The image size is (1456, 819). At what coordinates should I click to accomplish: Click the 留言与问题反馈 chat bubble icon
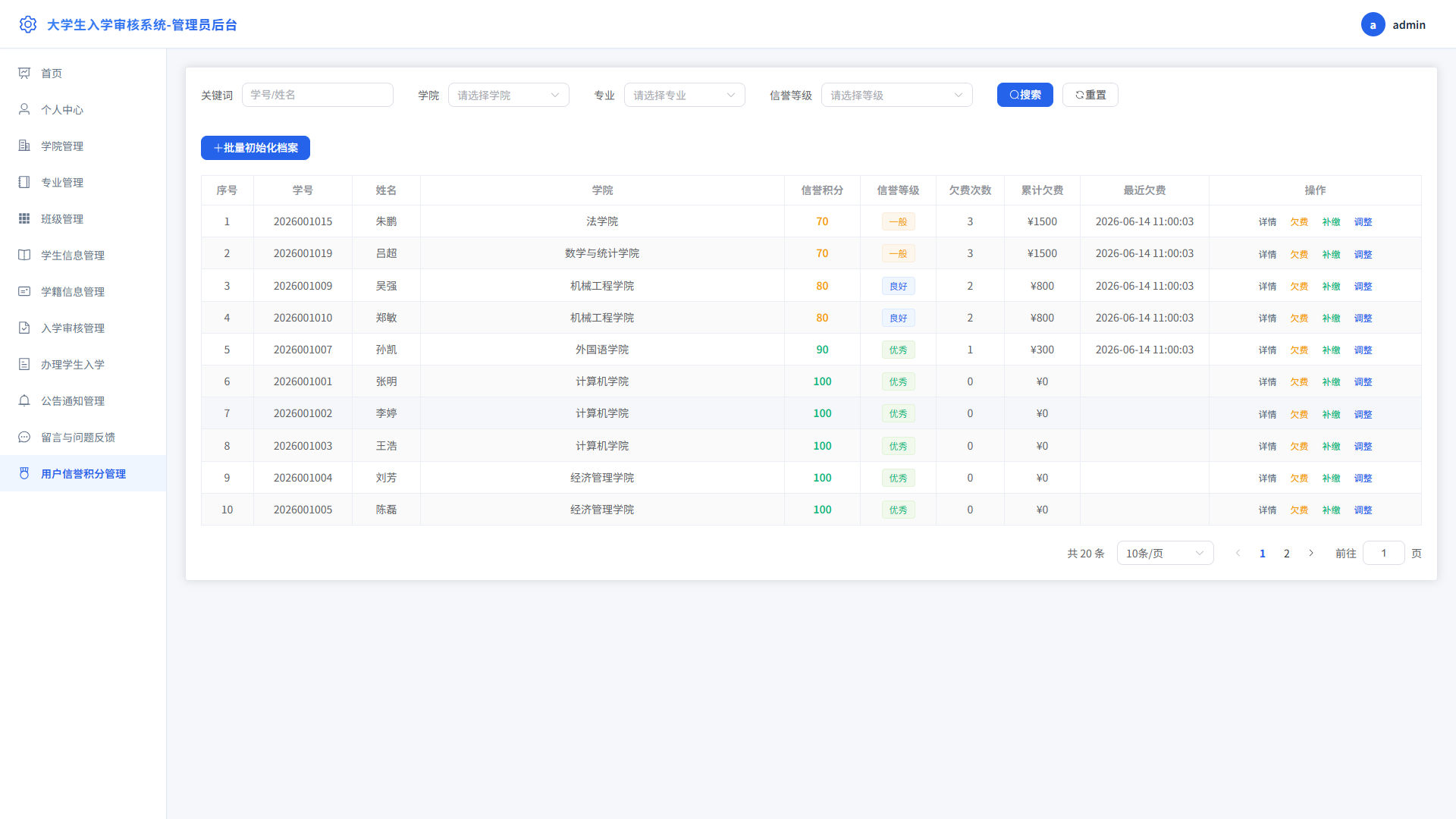[x=24, y=437]
